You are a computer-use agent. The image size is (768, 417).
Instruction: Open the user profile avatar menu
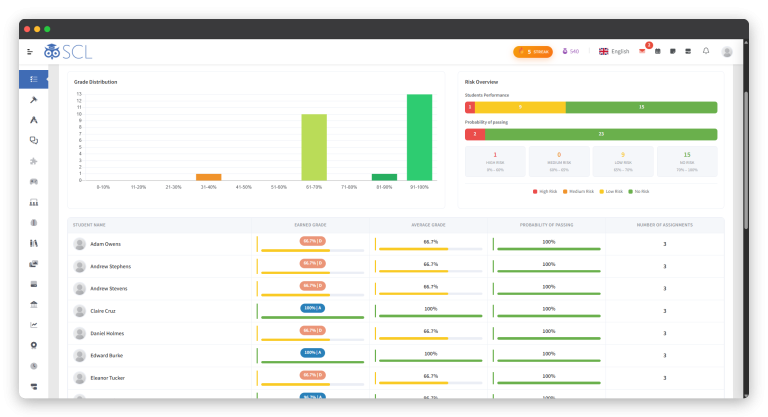pyautogui.click(x=727, y=51)
